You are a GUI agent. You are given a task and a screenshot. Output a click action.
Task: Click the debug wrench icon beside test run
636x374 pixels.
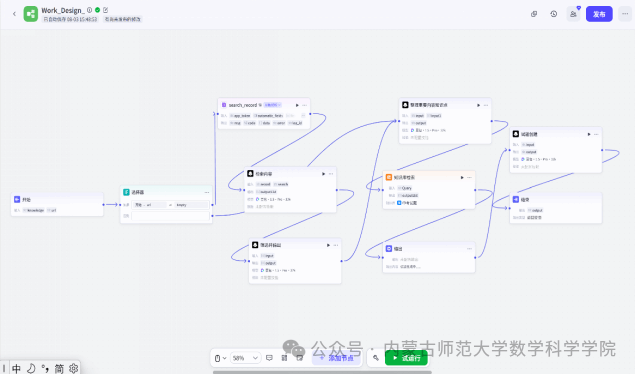click(x=376, y=358)
